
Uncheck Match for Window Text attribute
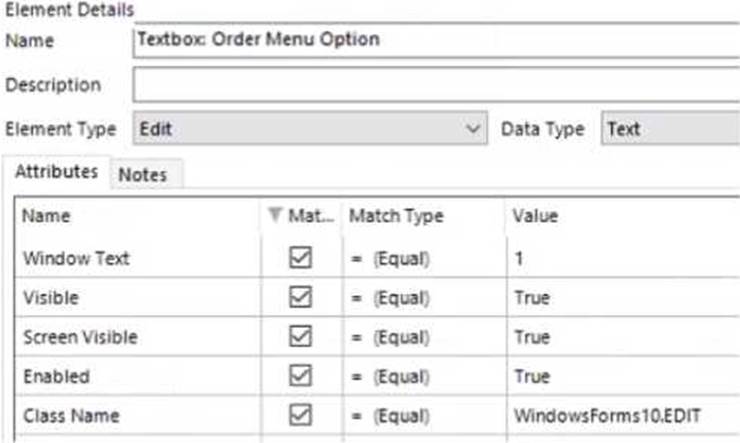pos(300,258)
